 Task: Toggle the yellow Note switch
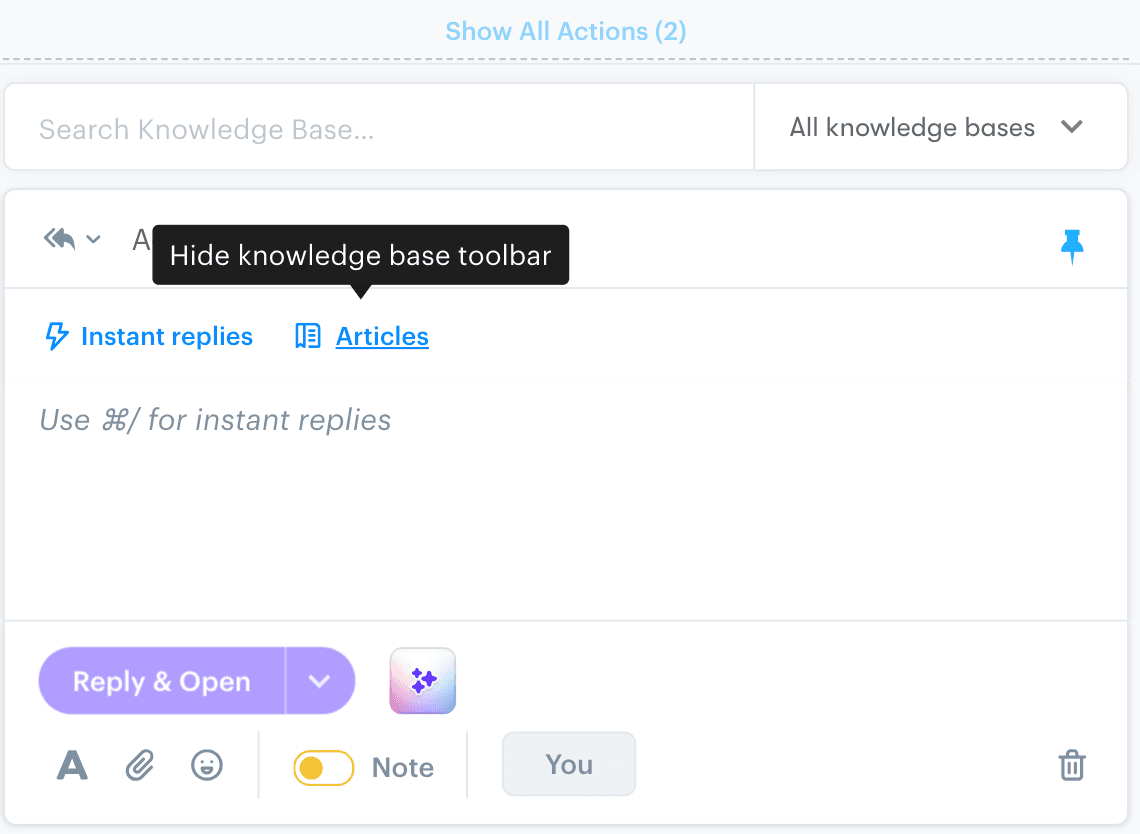point(322,766)
